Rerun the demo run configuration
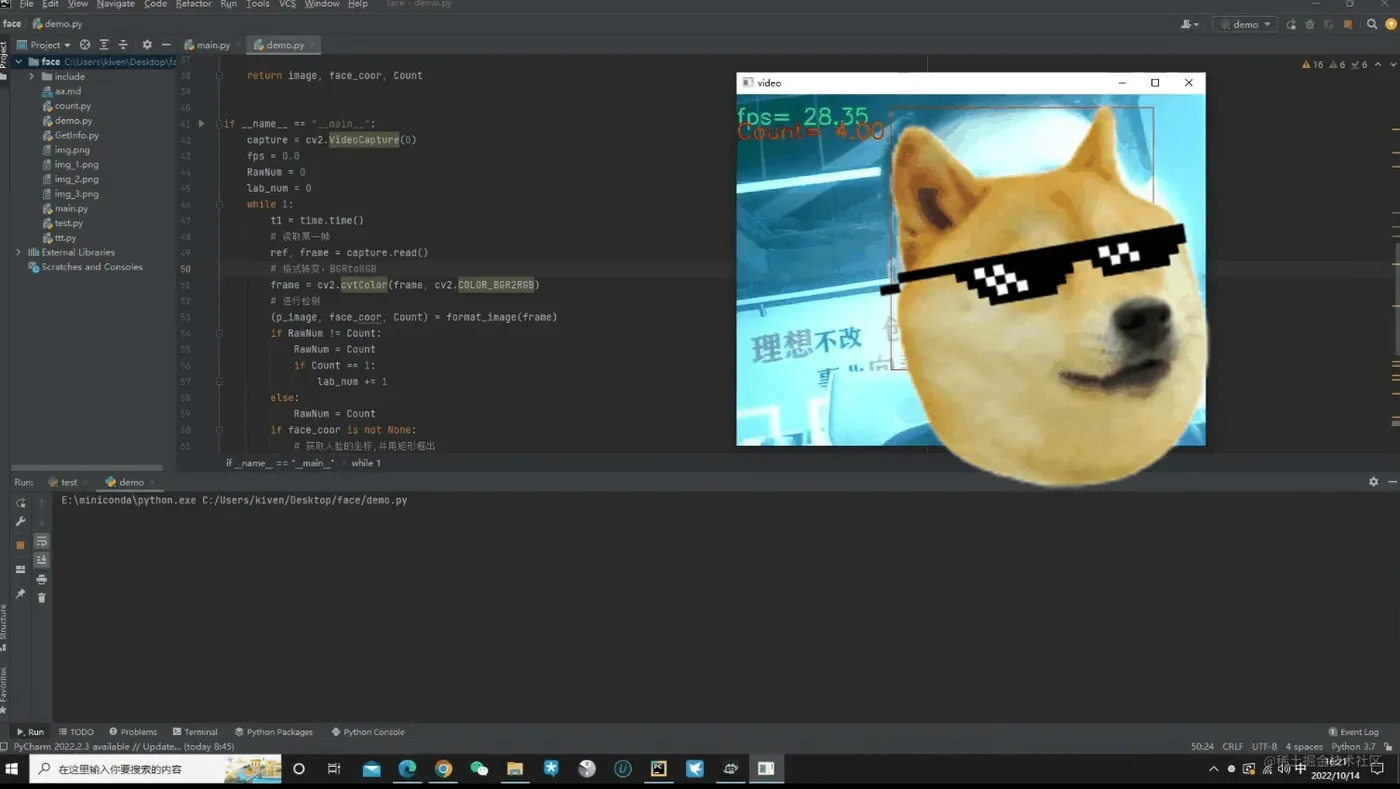The width and height of the screenshot is (1400, 789). tap(20, 503)
